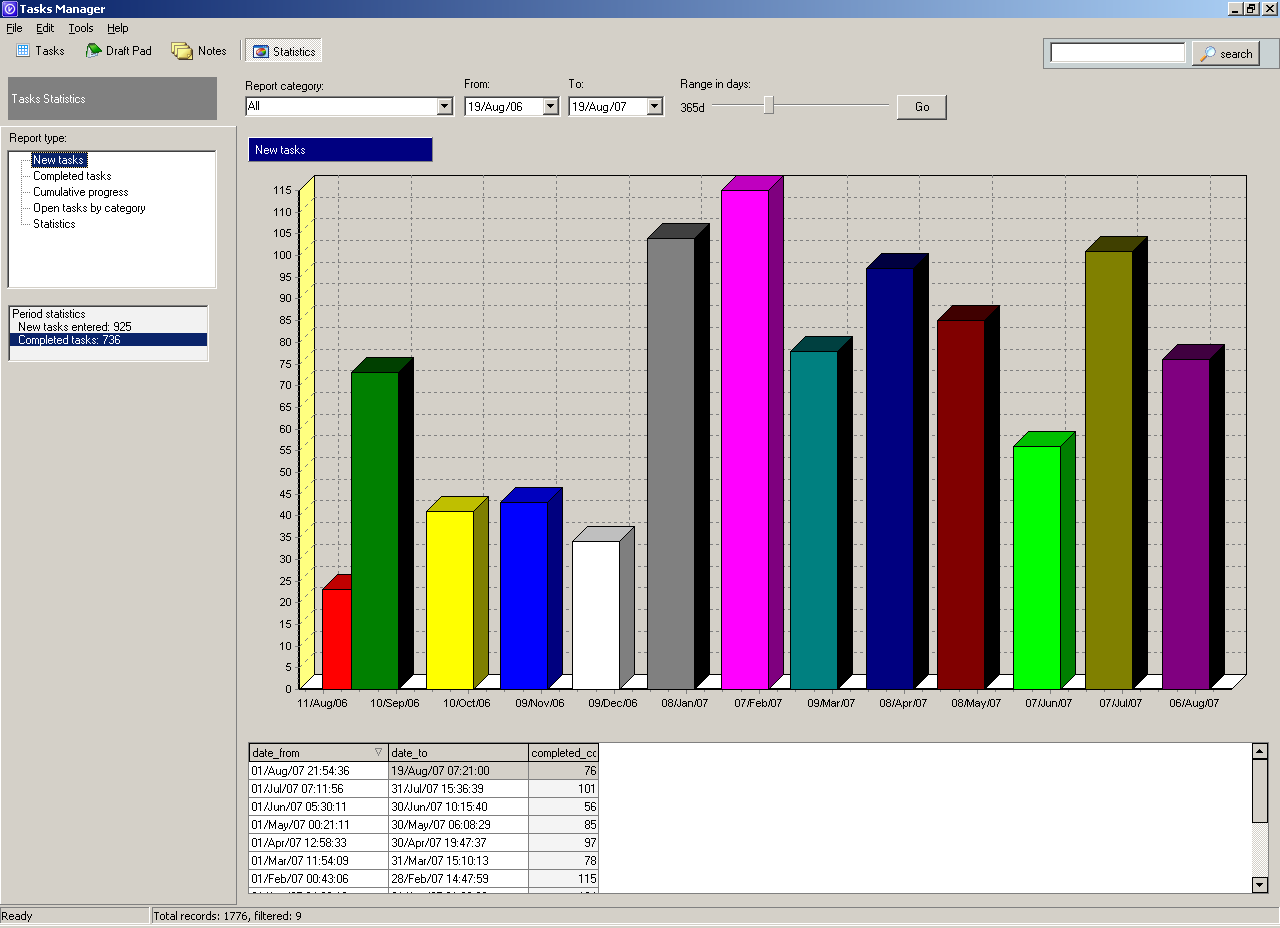Select Open tasks by category report
This screenshot has width=1280, height=928.
pos(88,208)
